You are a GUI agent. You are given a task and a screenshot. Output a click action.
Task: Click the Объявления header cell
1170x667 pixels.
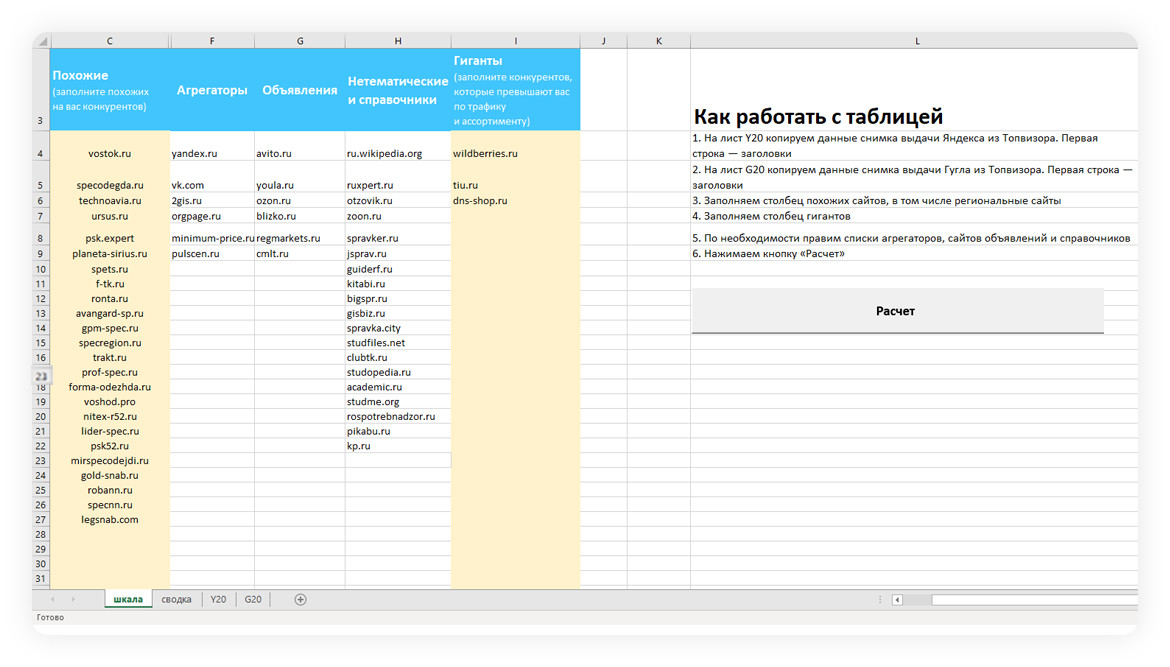pos(300,90)
